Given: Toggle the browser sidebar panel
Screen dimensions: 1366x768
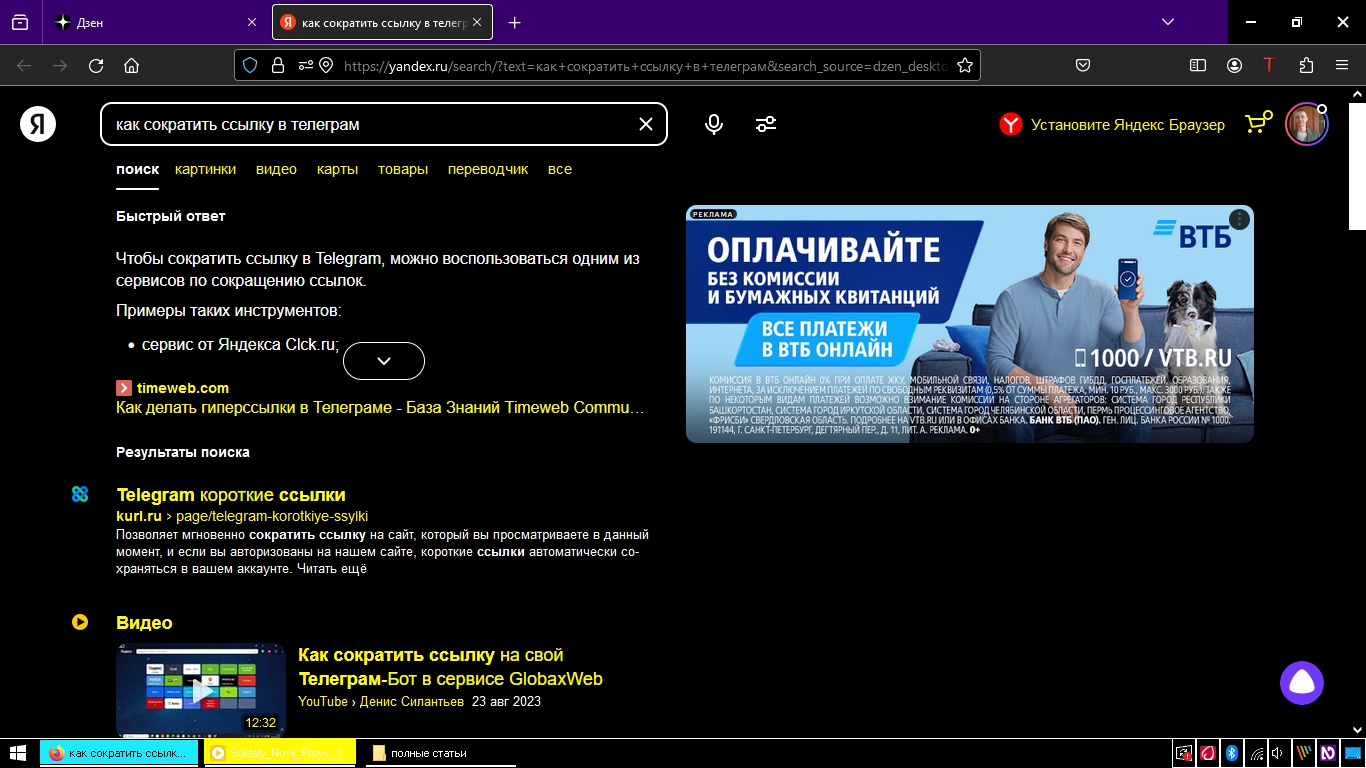Looking at the screenshot, I should point(1198,65).
